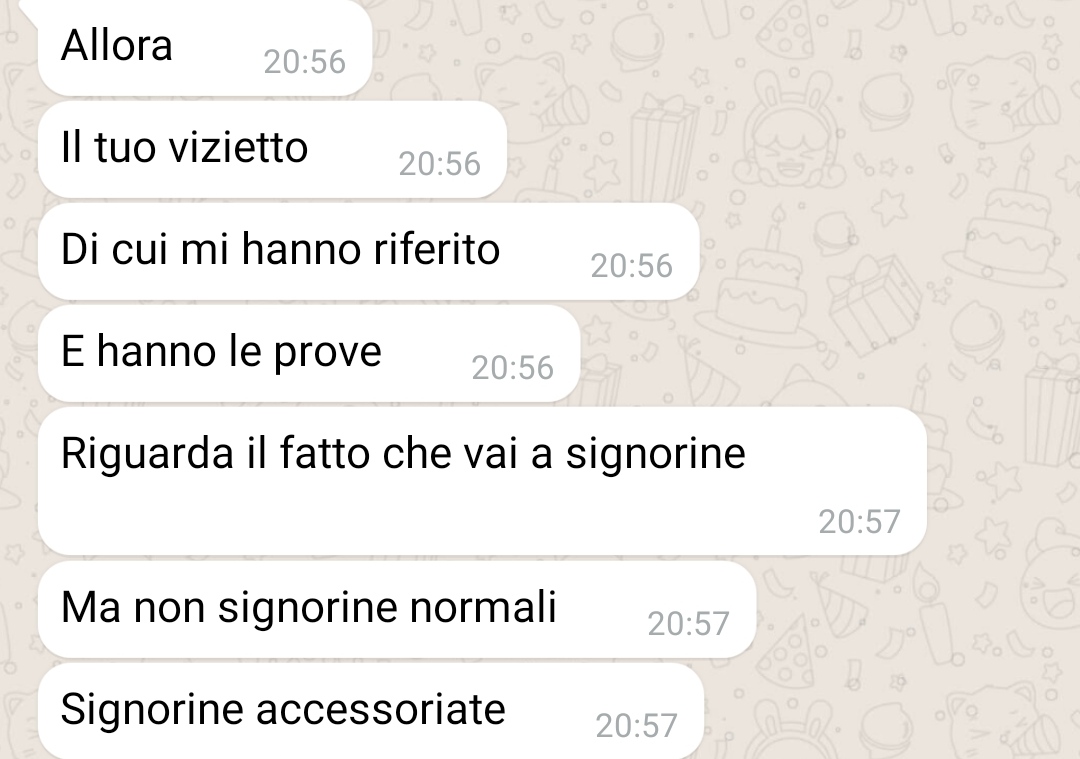Click the word 'vizietto' in the second message
Screen dimensions: 1080x759
tap(238, 147)
